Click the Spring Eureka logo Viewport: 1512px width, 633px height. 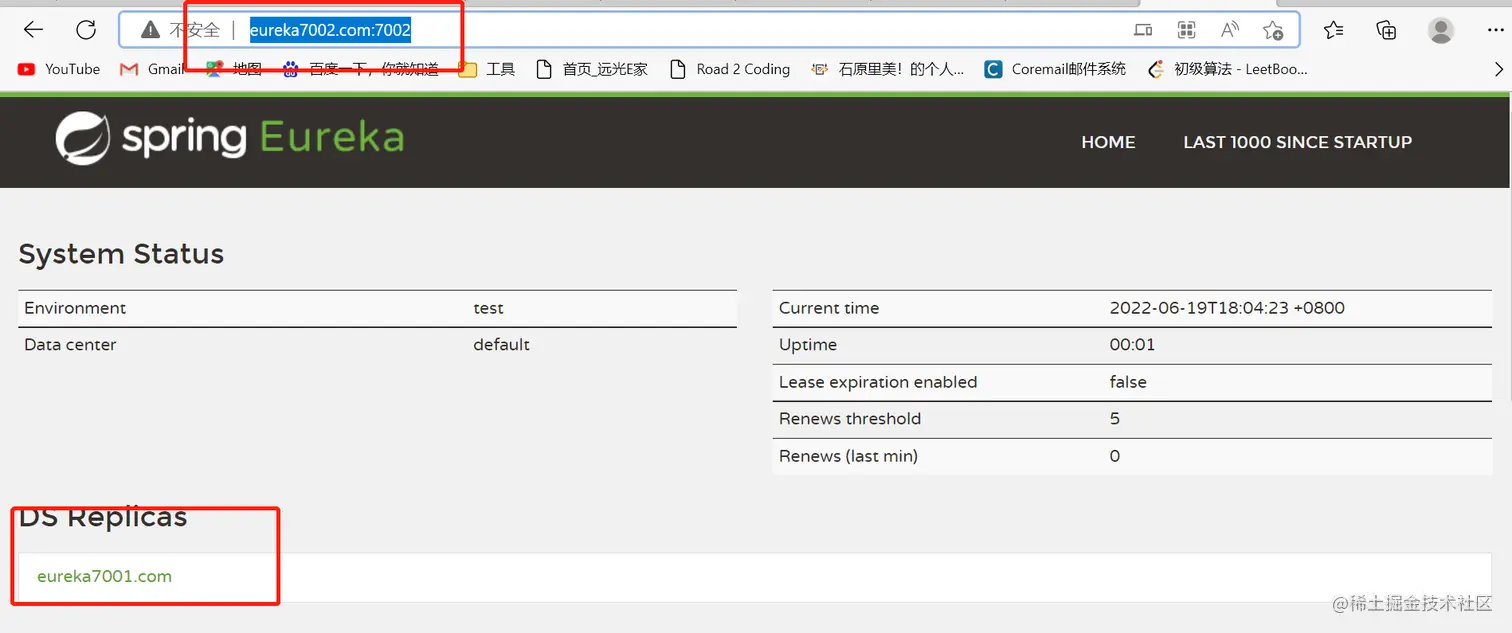[x=230, y=139]
